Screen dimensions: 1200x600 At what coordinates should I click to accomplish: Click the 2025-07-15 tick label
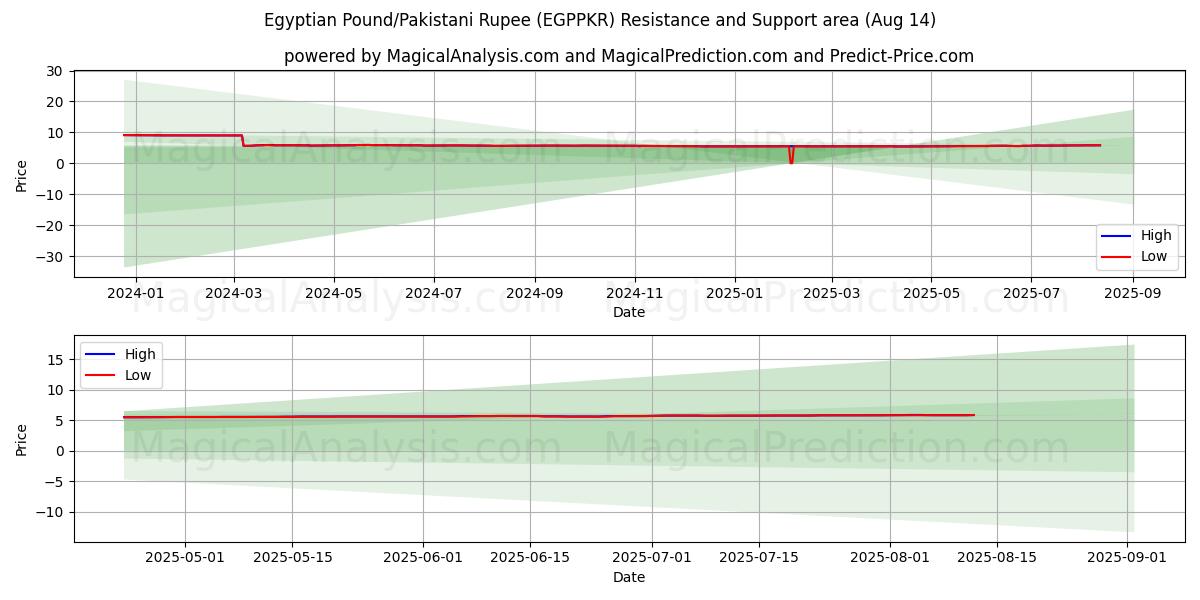tap(761, 558)
